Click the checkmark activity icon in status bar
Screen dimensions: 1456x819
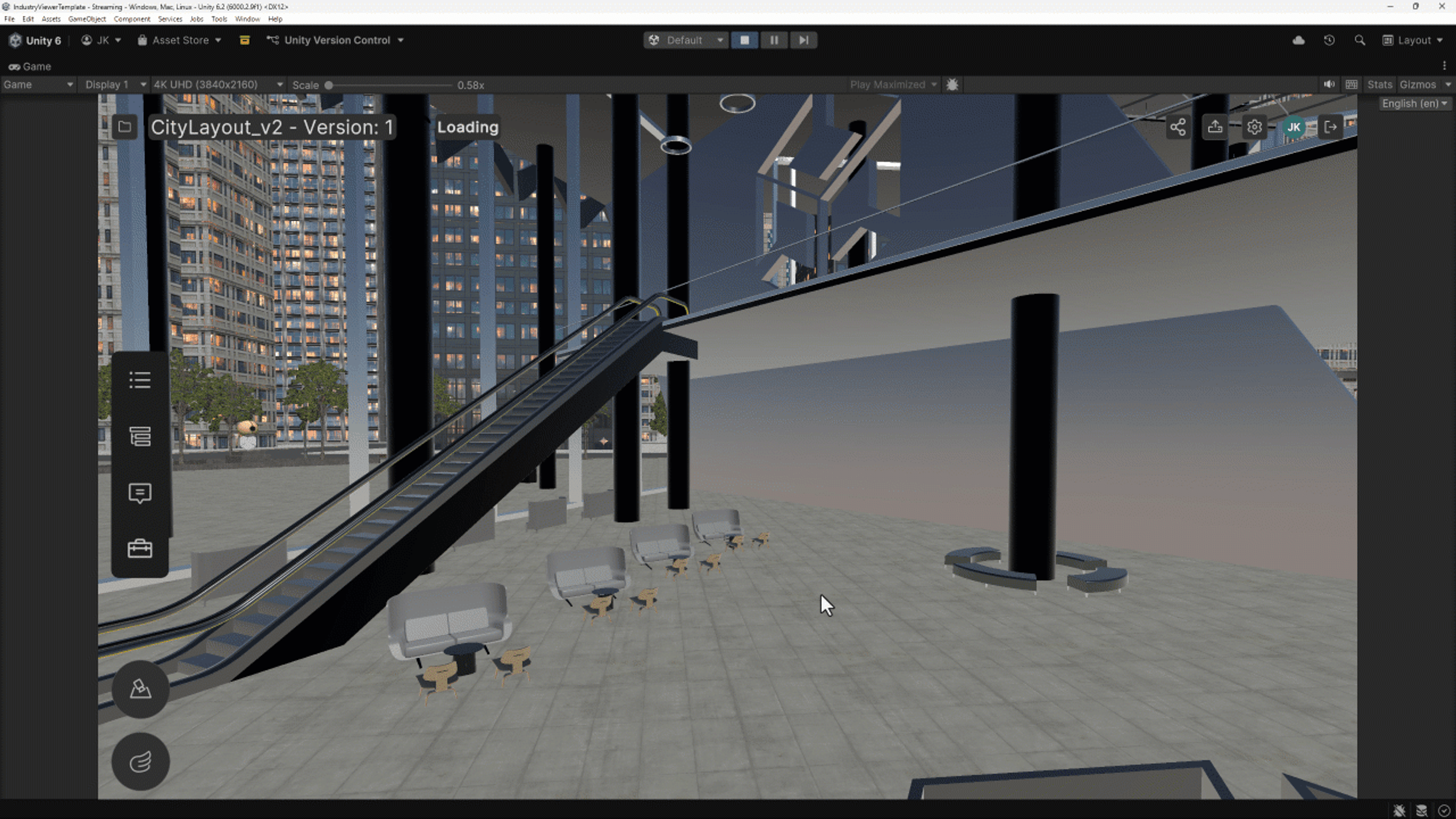(1444, 810)
